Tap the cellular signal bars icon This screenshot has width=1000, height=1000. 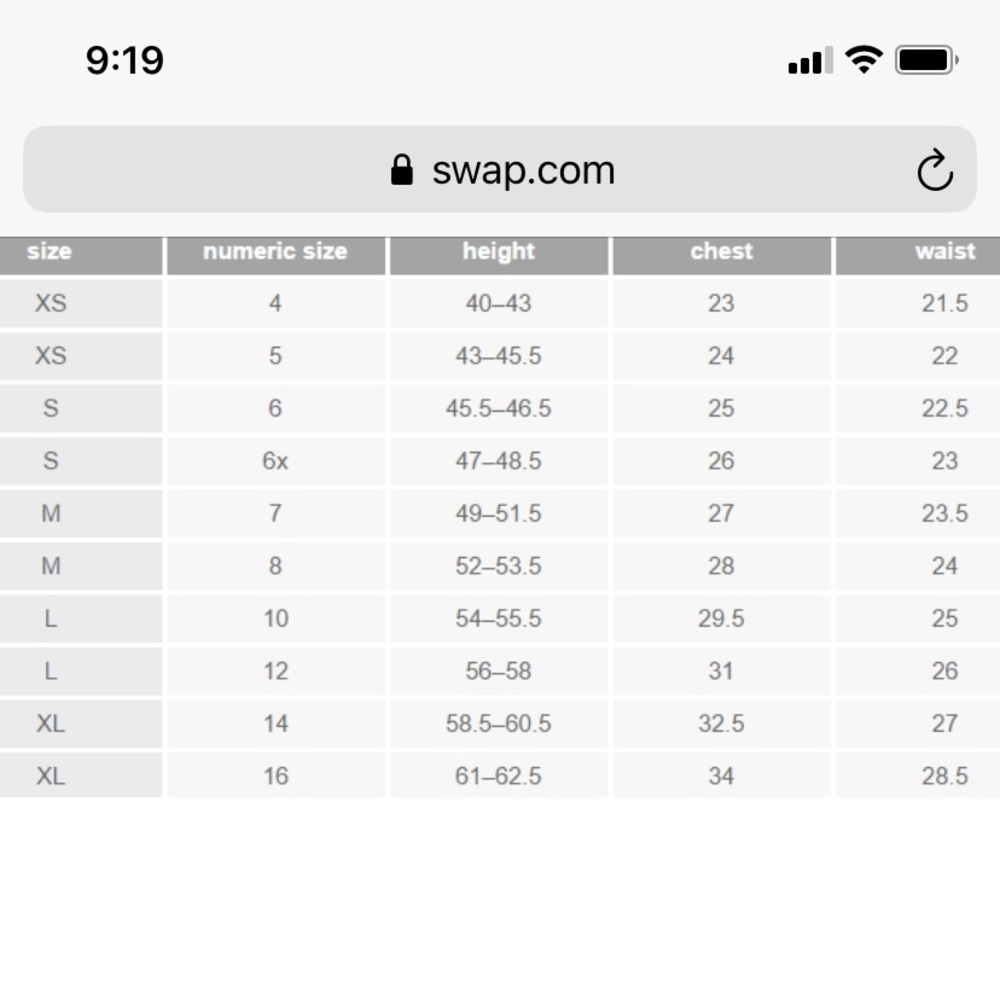click(x=811, y=60)
